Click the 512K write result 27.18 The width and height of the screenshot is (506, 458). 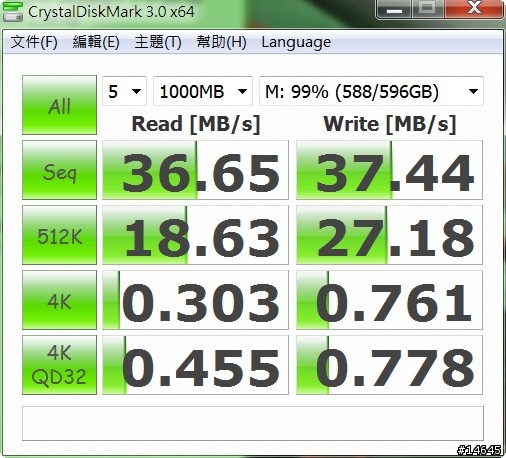tap(389, 235)
